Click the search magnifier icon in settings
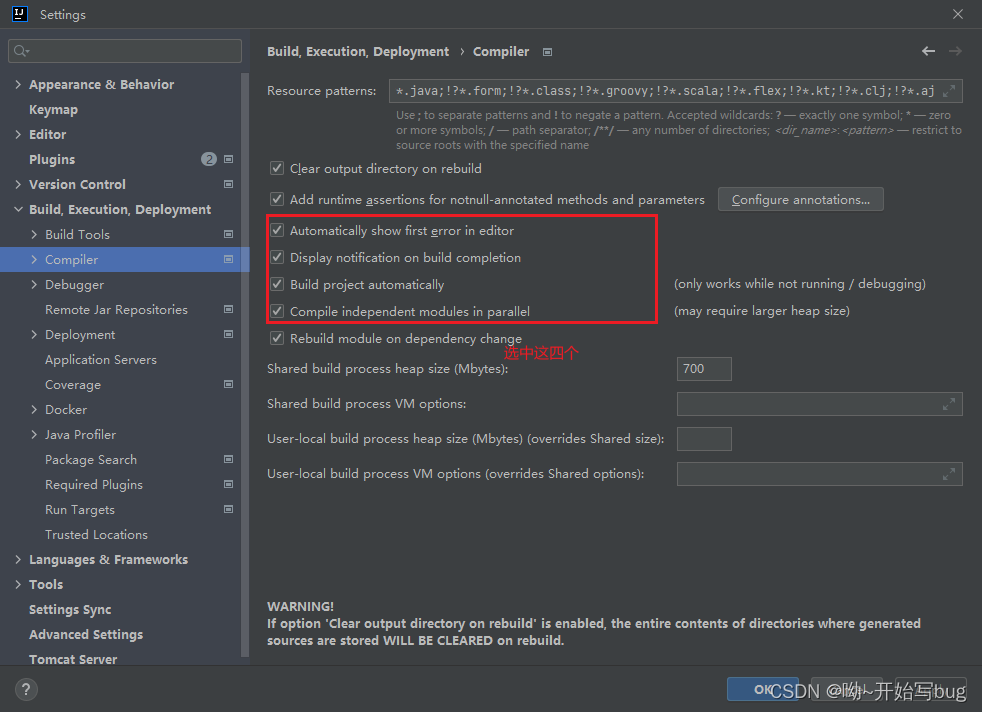The image size is (982, 712). [x=21, y=51]
